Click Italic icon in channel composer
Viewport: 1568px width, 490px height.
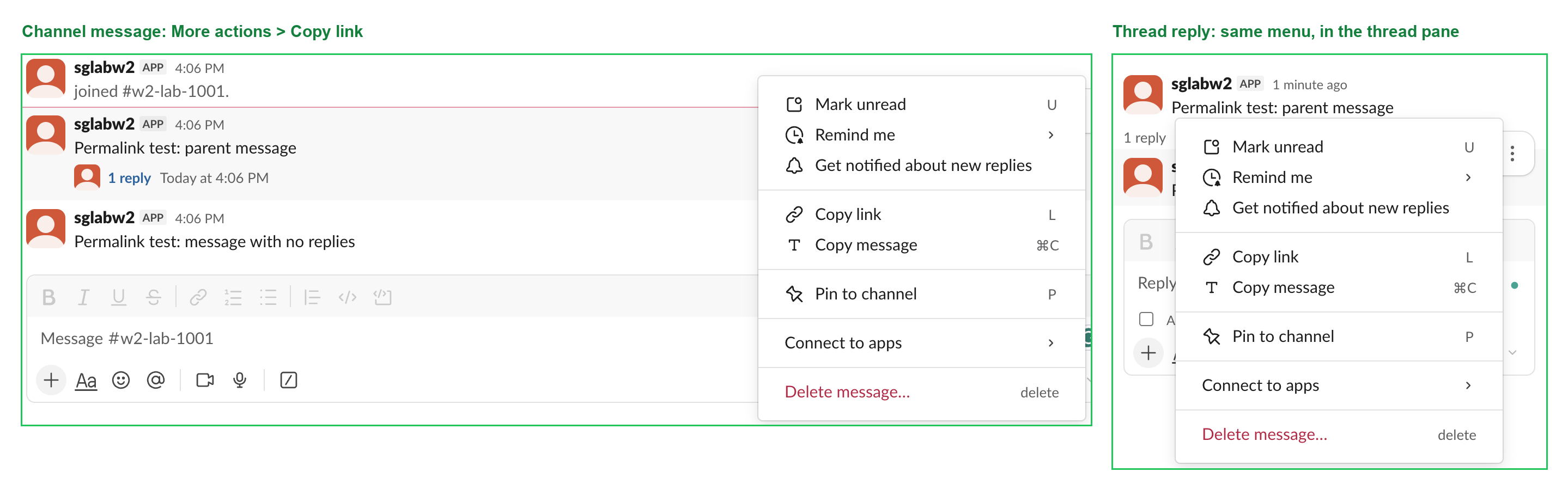[83, 297]
